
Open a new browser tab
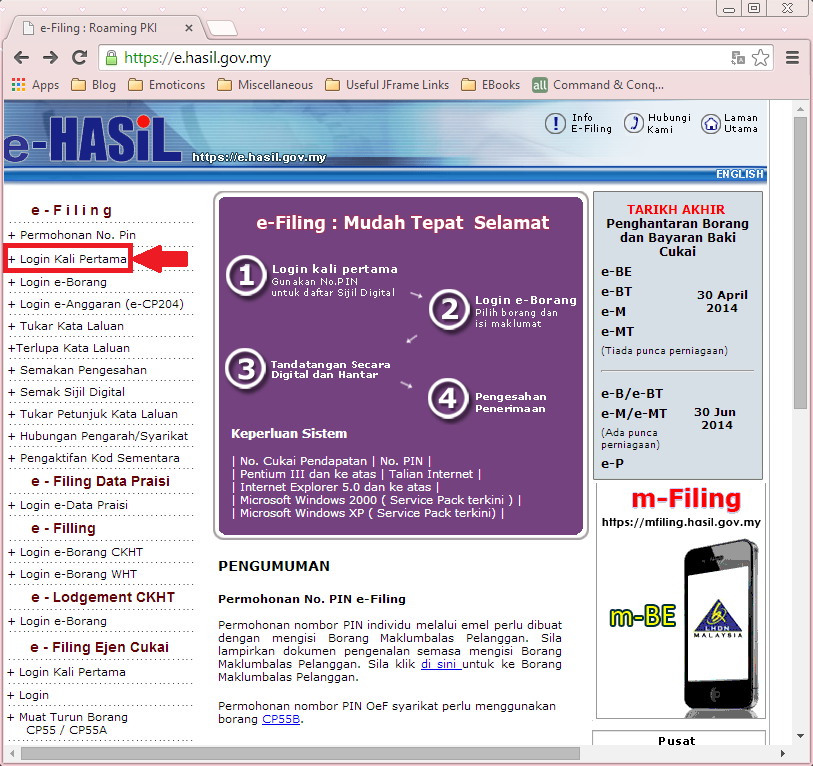tap(222, 28)
